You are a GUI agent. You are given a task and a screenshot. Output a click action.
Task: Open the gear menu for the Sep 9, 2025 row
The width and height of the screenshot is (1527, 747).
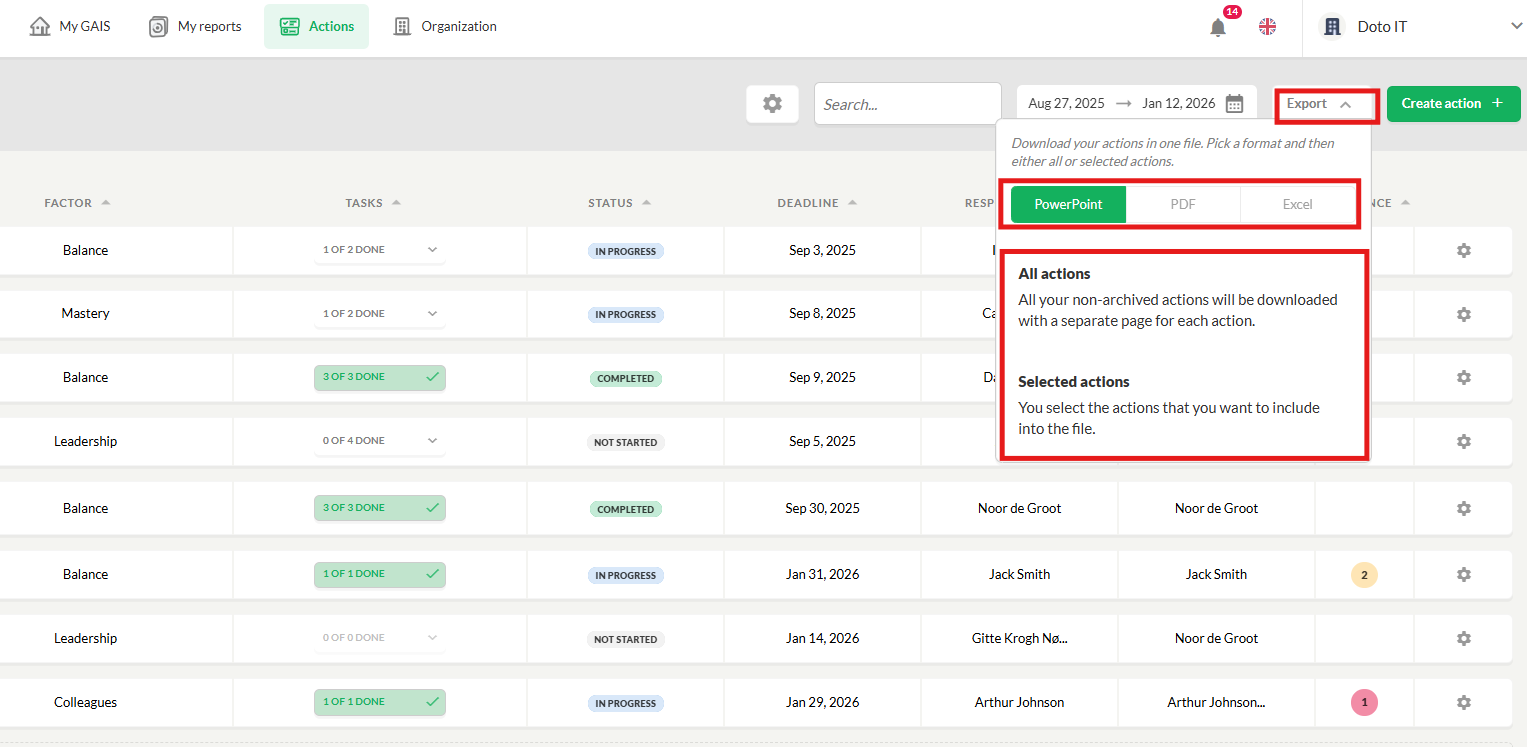coord(1464,378)
